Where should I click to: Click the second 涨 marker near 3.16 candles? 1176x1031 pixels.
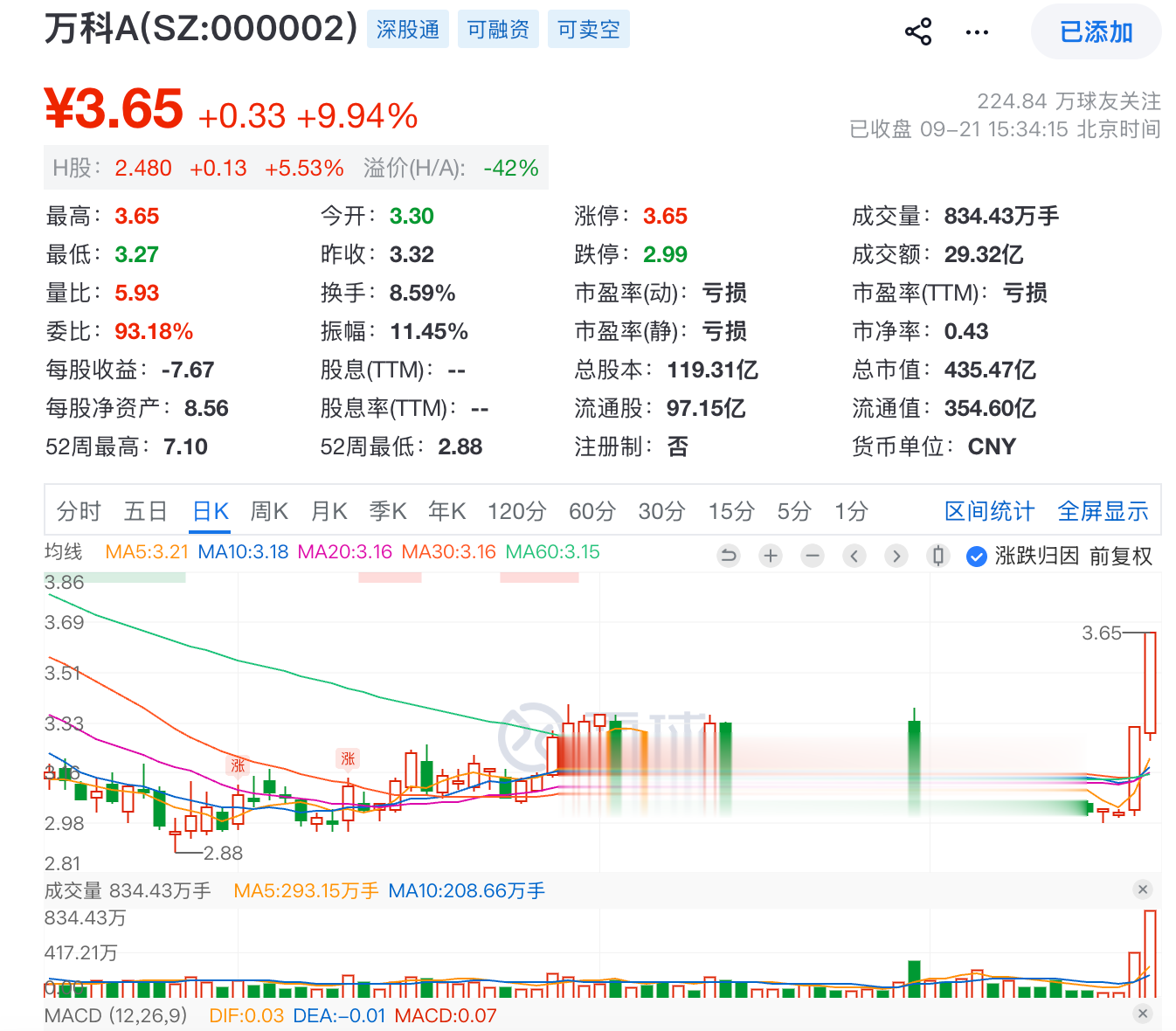tap(348, 758)
